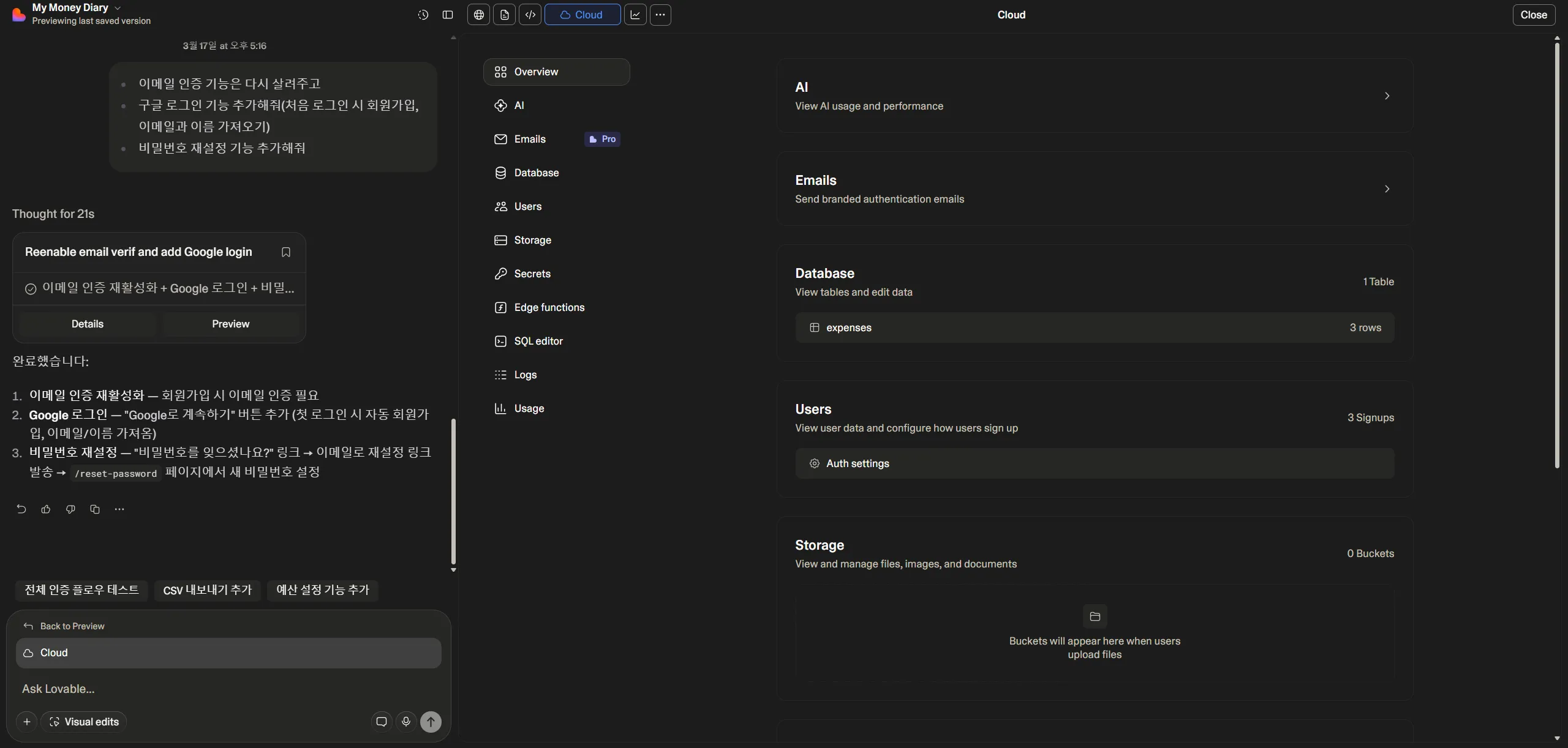
Task: Click the code editor view icon
Action: (530, 15)
